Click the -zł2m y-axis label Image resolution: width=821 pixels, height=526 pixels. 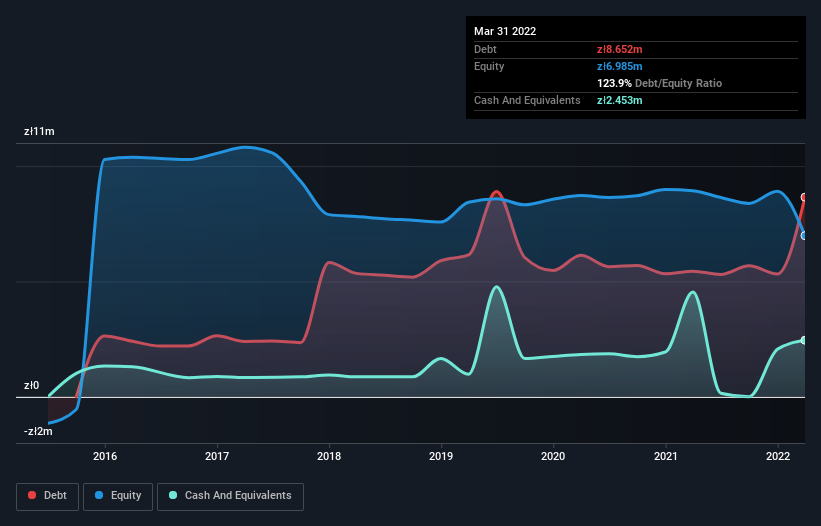click(x=38, y=432)
